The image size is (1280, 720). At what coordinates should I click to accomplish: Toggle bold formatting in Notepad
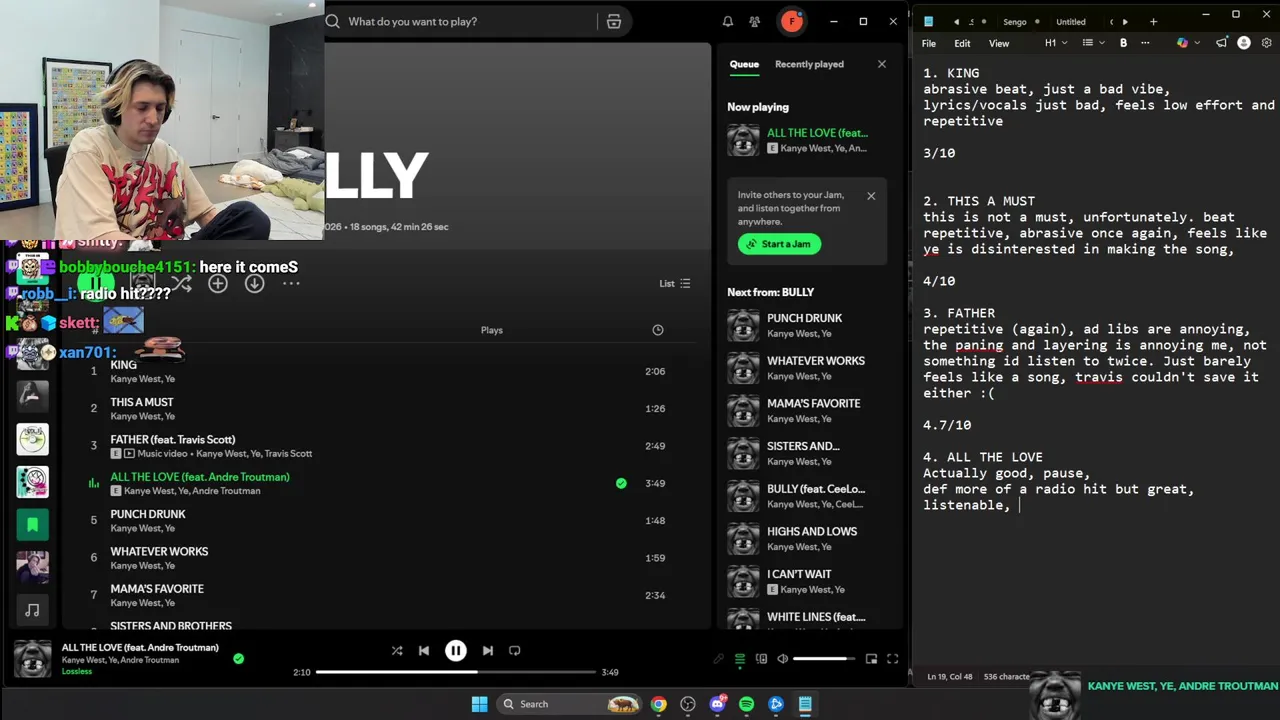(x=1123, y=43)
